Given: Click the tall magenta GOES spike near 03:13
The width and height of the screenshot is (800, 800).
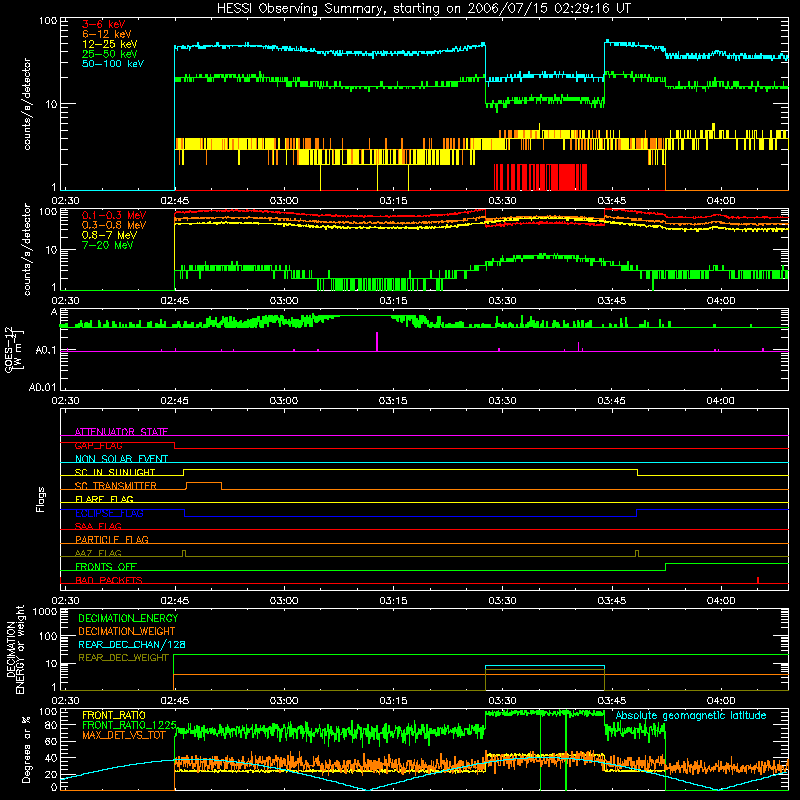Looking at the screenshot, I should 377,341.
